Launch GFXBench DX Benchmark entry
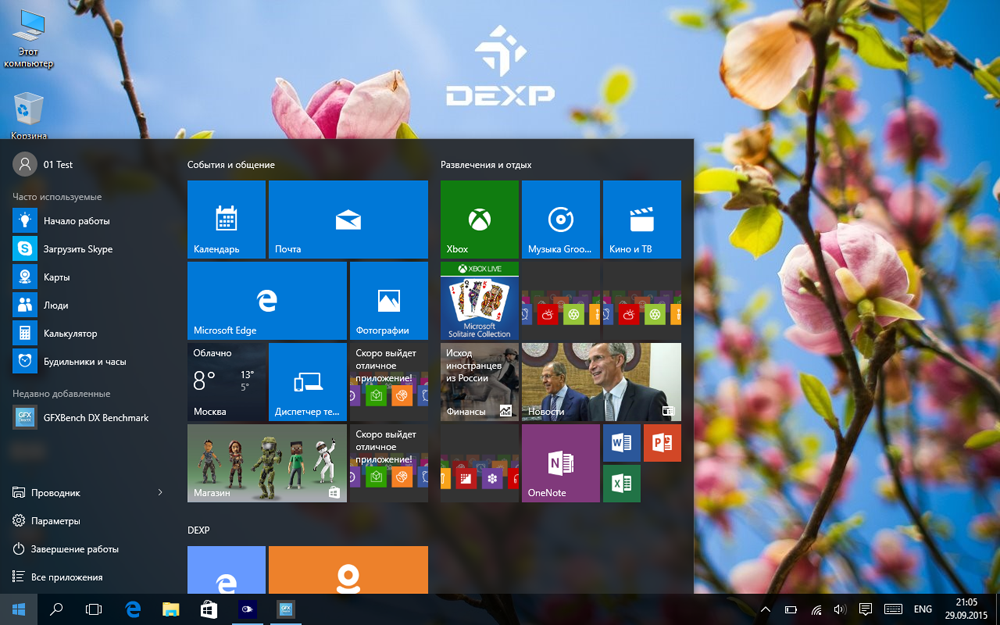The width and height of the screenshot is (1000, 625). pyautogui.click(x=88, y=418)
